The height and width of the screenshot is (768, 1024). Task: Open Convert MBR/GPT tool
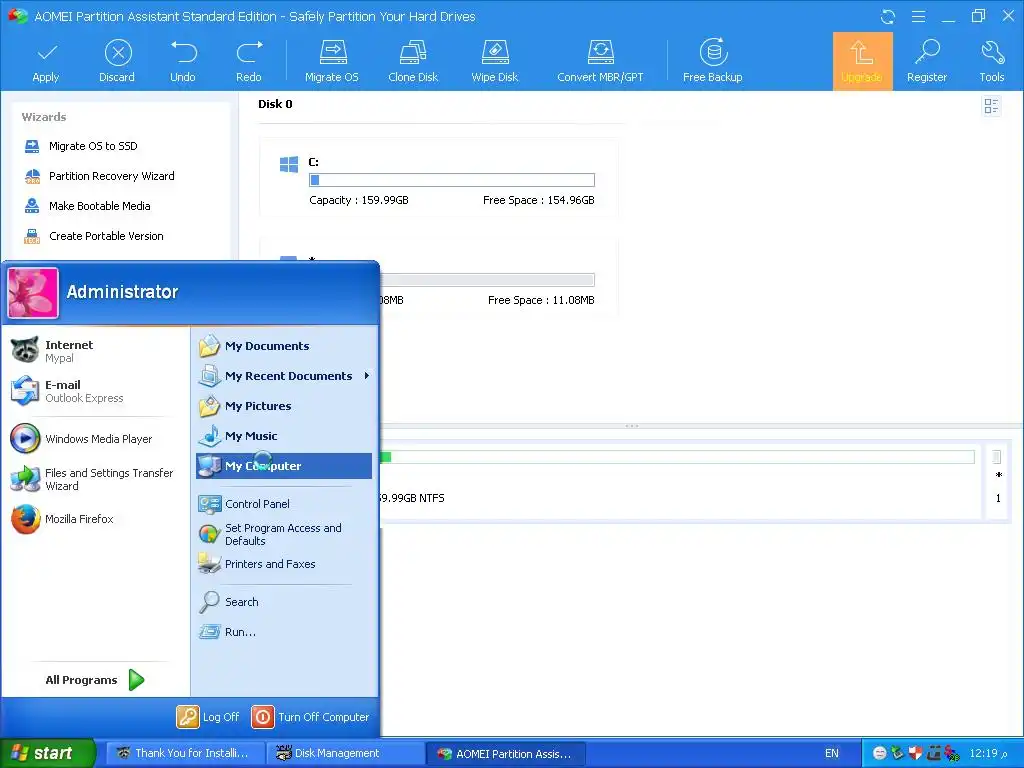point(600,61)
